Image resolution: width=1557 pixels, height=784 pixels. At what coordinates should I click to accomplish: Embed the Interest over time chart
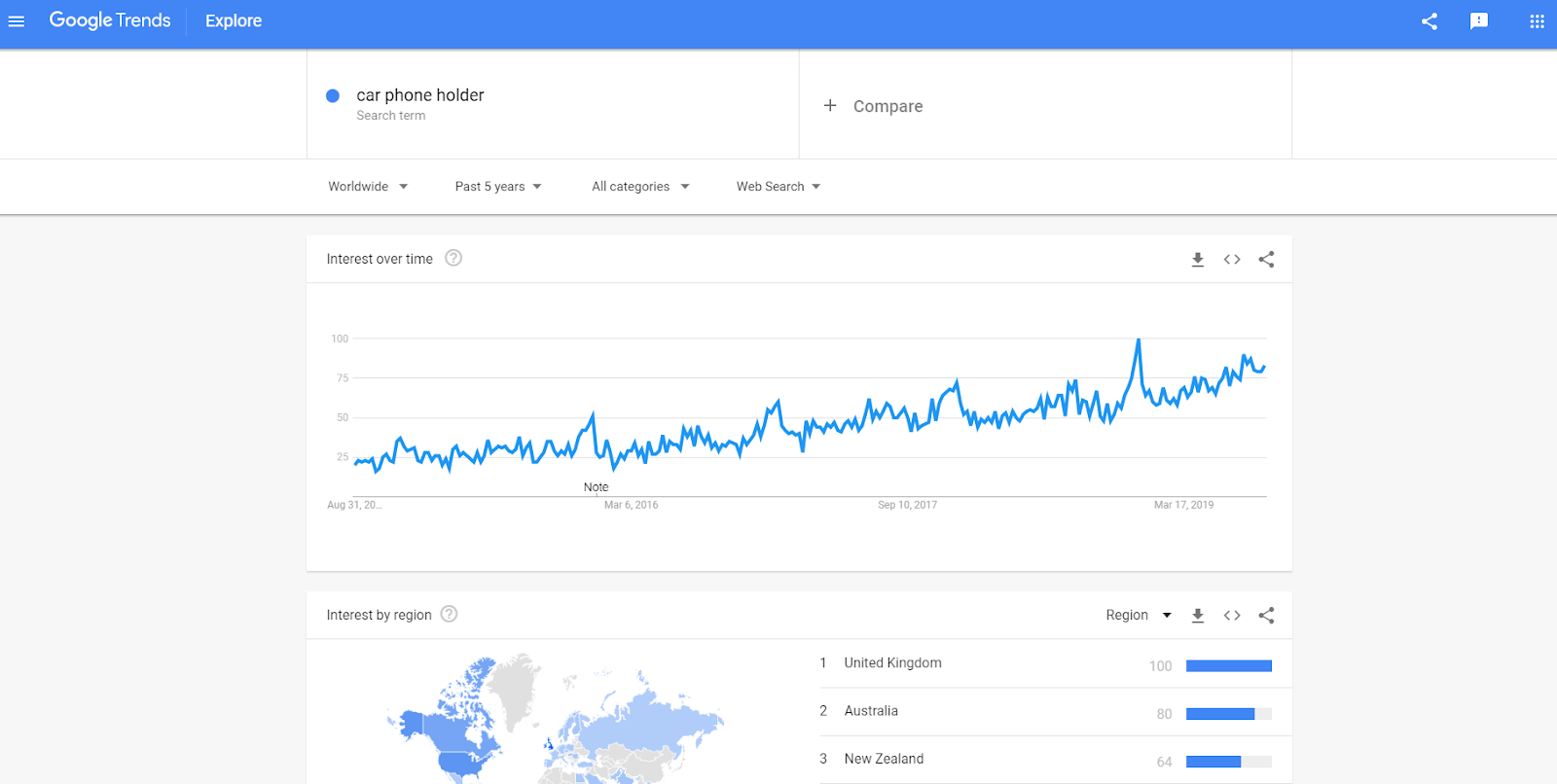[1232, 260]
